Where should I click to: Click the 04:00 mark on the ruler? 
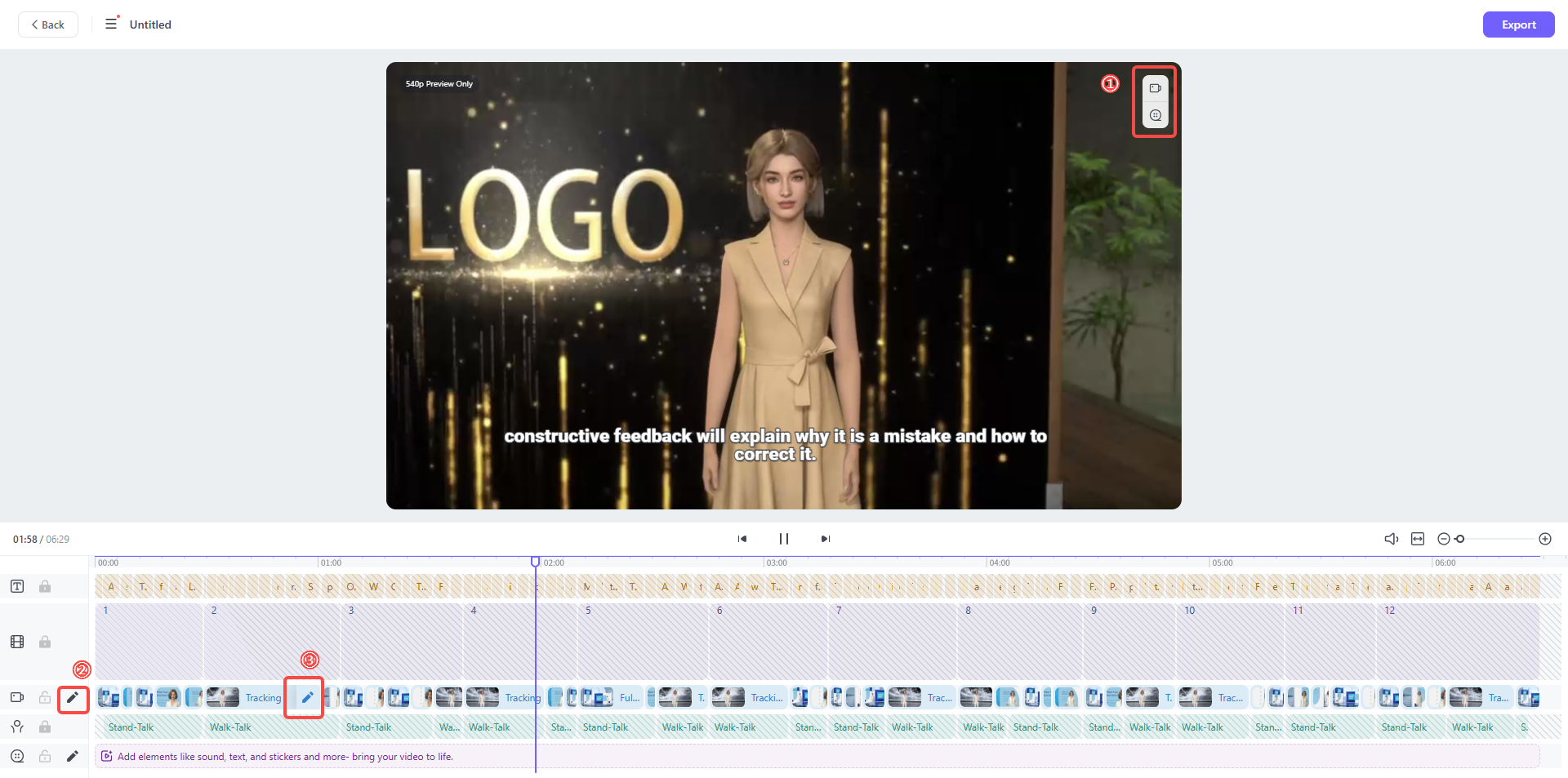(1000, 562)
